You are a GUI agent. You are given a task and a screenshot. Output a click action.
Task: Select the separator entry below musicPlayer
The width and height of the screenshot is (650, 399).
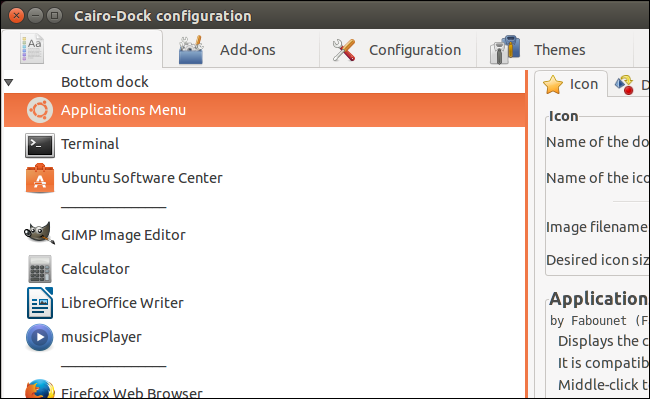(264, 365)
